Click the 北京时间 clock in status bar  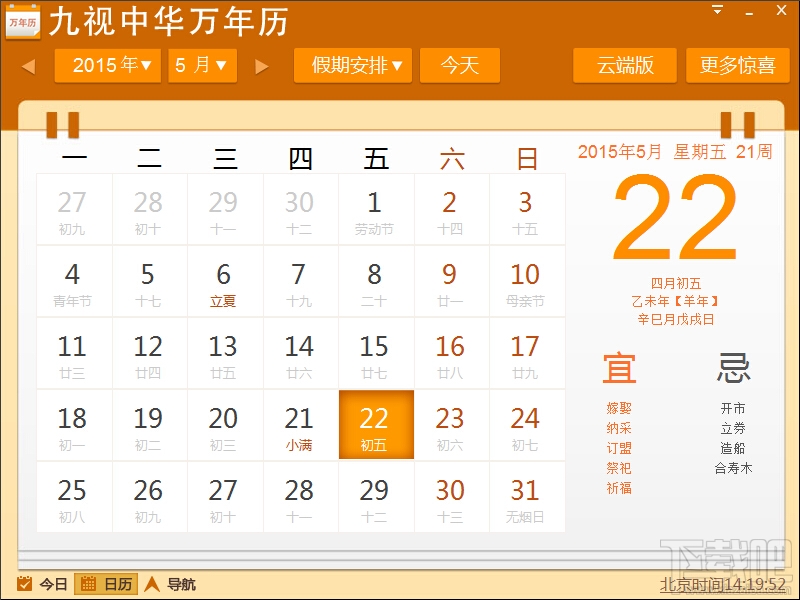(x=722, y=584)
